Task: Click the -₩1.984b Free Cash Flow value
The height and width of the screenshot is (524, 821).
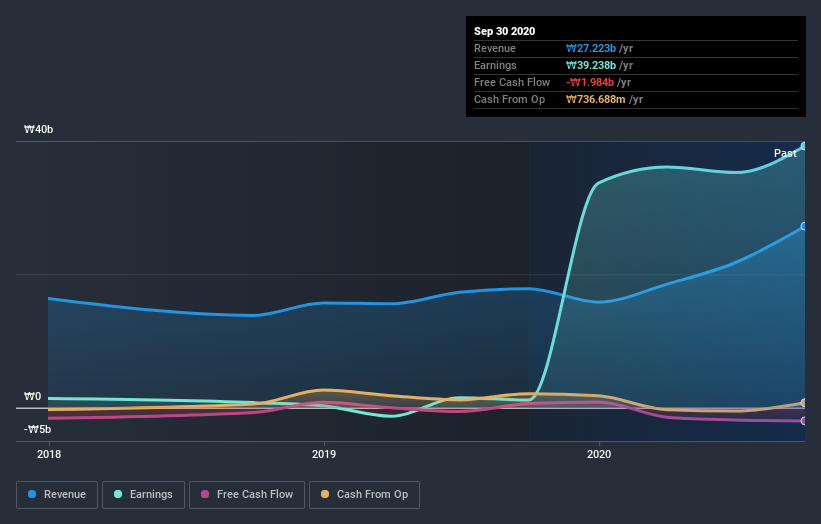Action: (x=590, y=82)
